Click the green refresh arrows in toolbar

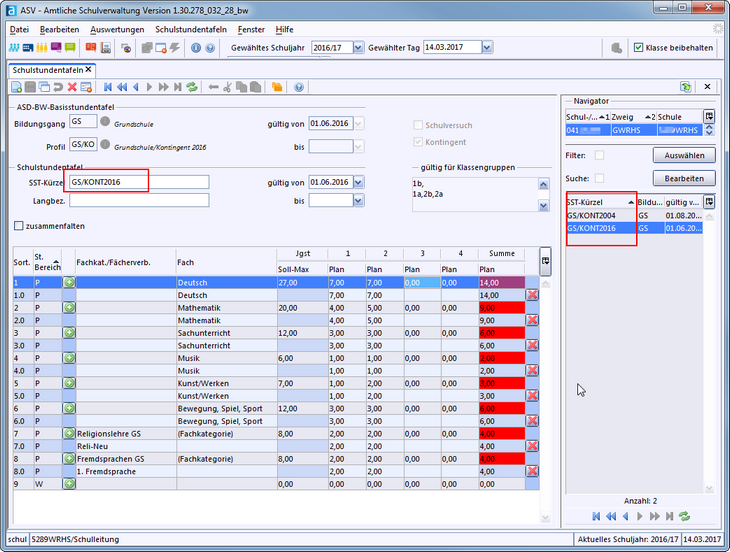click(x=192, y=88)
